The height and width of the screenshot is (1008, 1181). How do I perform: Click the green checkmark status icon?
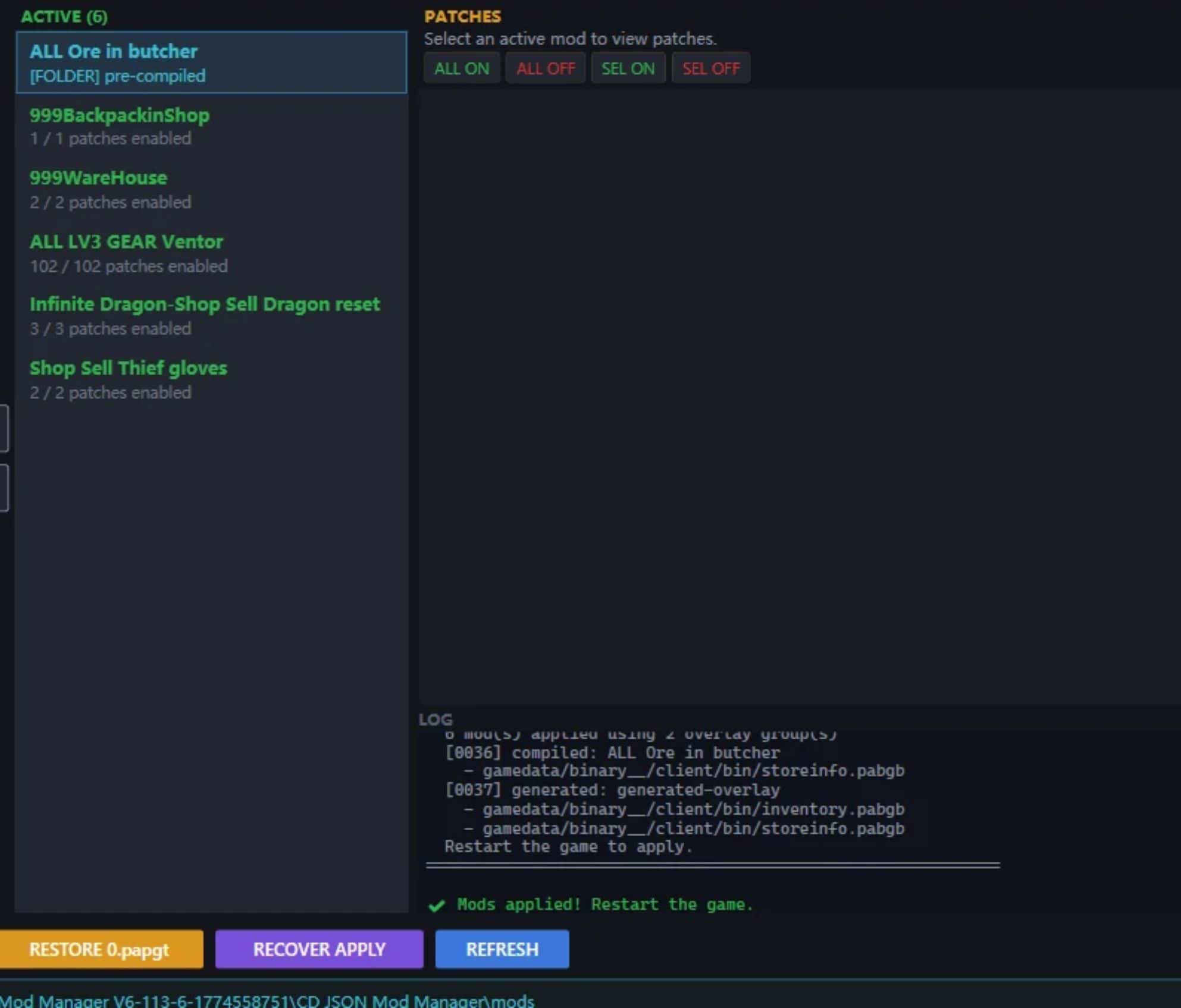437,905
